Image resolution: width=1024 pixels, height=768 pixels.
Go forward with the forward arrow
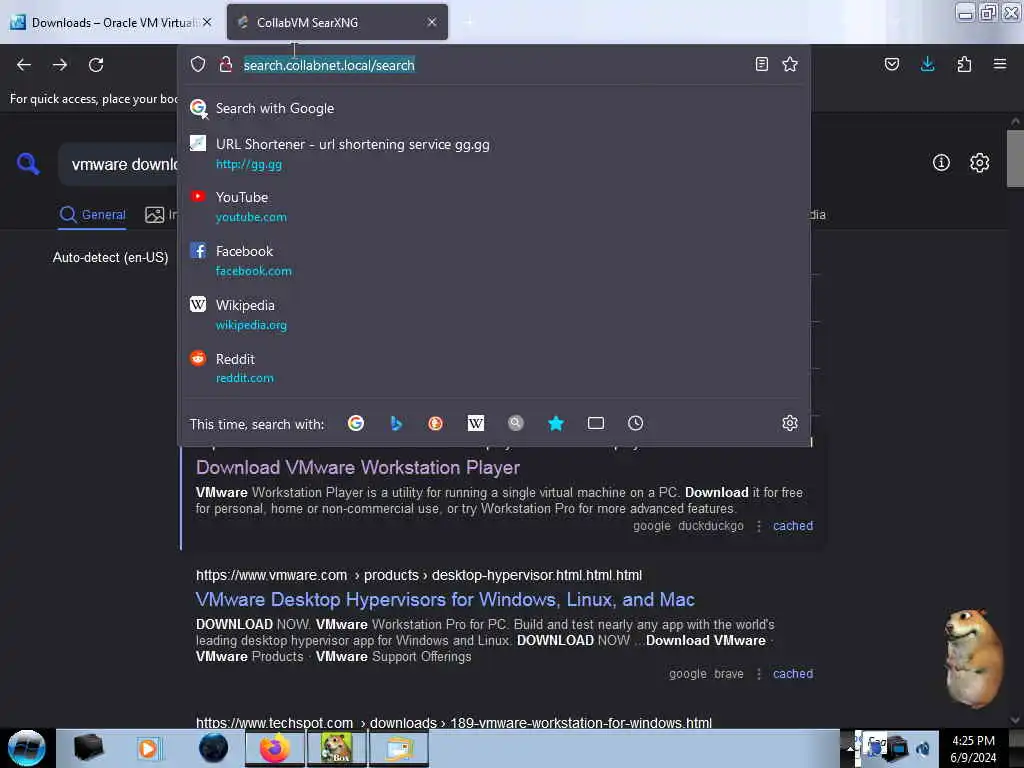pyautogui.click(x=60, y=65)
